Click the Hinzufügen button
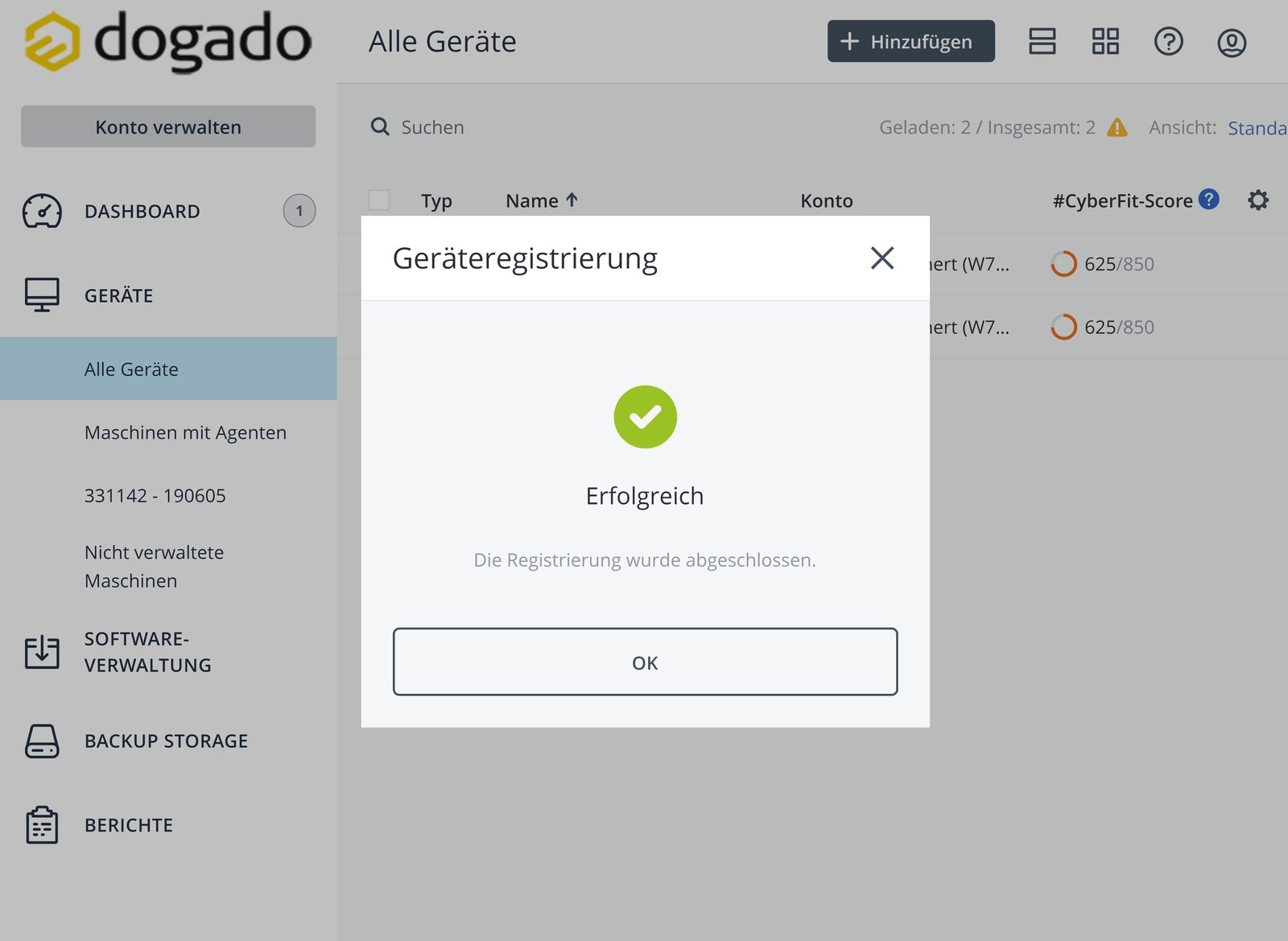This screenshot has width=1288, height=941. tap(910, 41)
